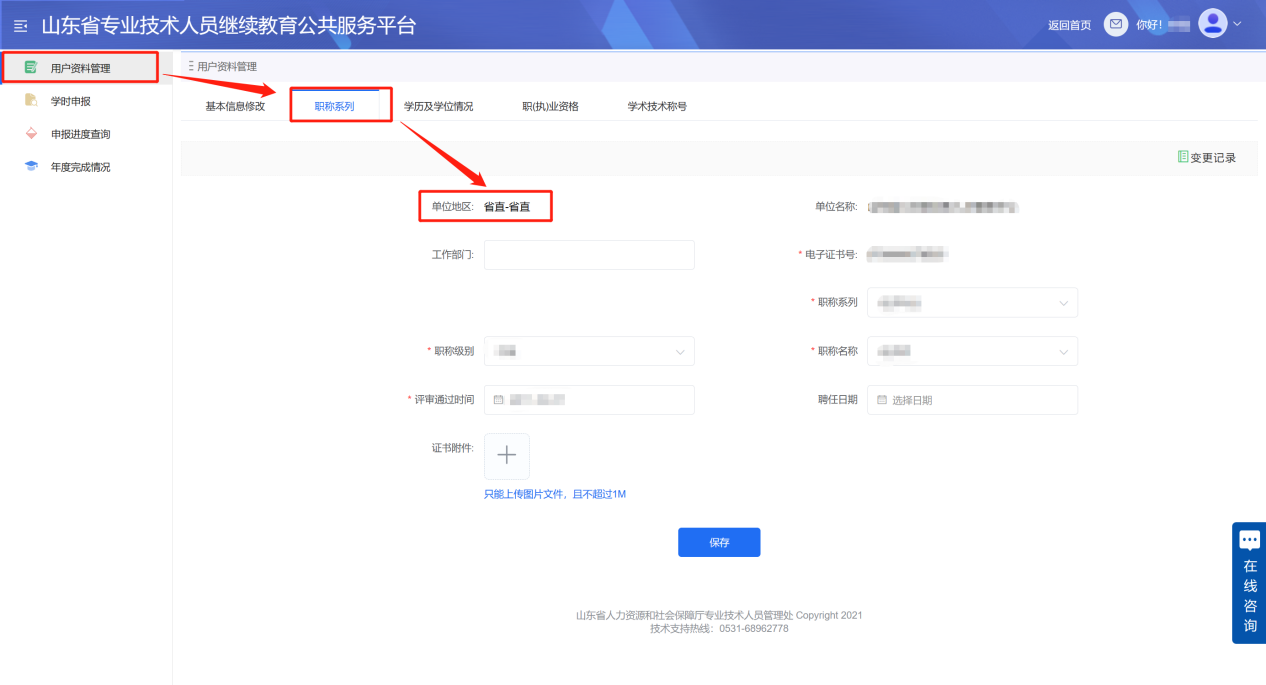Viewport: 1266px width, 685px height.
Task: Open the 在线咨询 floating panel
Action: click(x=1248, y=582)
